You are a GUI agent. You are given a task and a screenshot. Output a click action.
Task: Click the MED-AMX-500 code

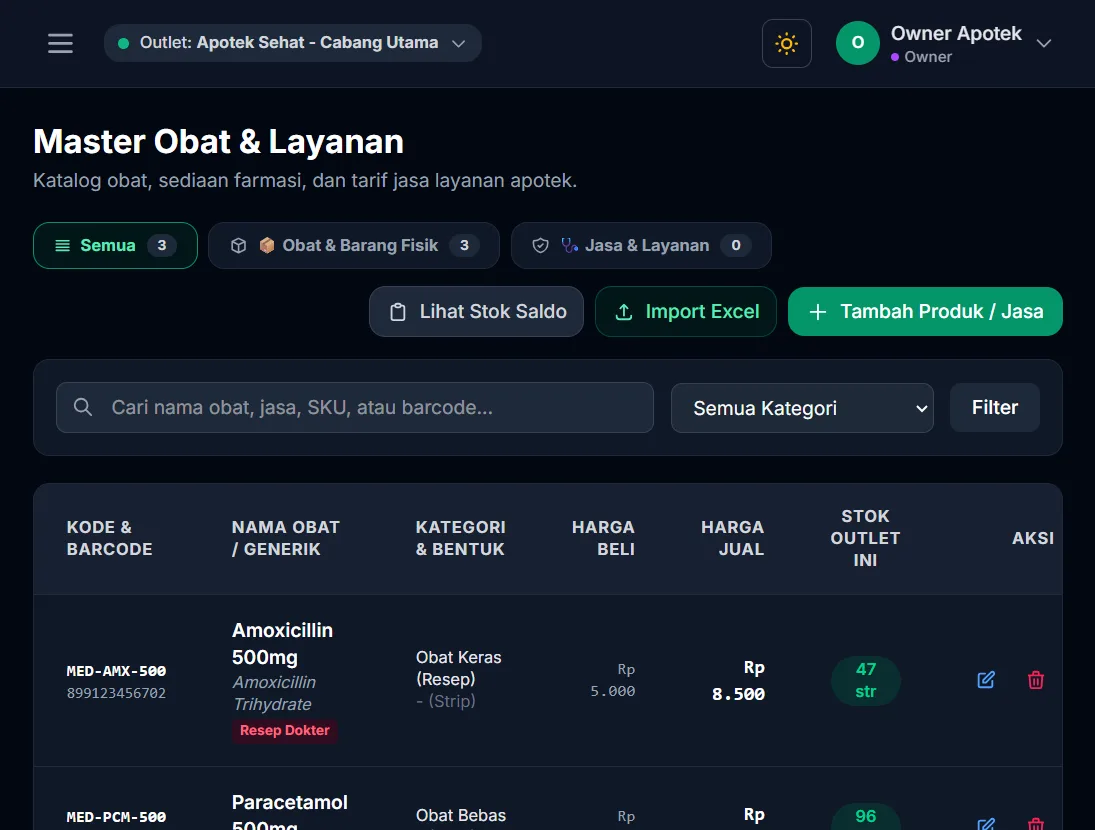(x=116, y=671)
